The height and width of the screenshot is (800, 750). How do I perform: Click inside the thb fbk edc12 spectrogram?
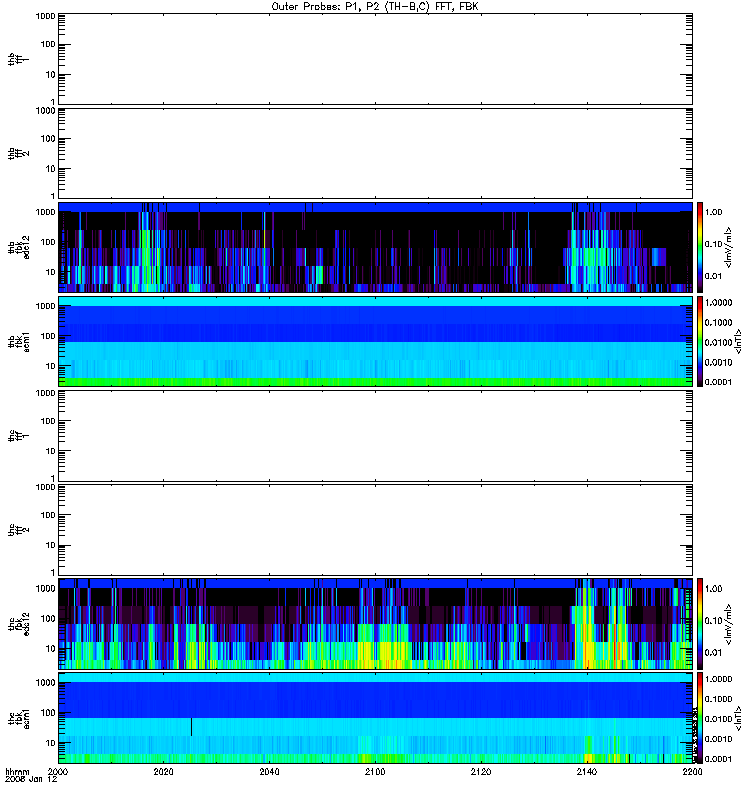point(375,247)
